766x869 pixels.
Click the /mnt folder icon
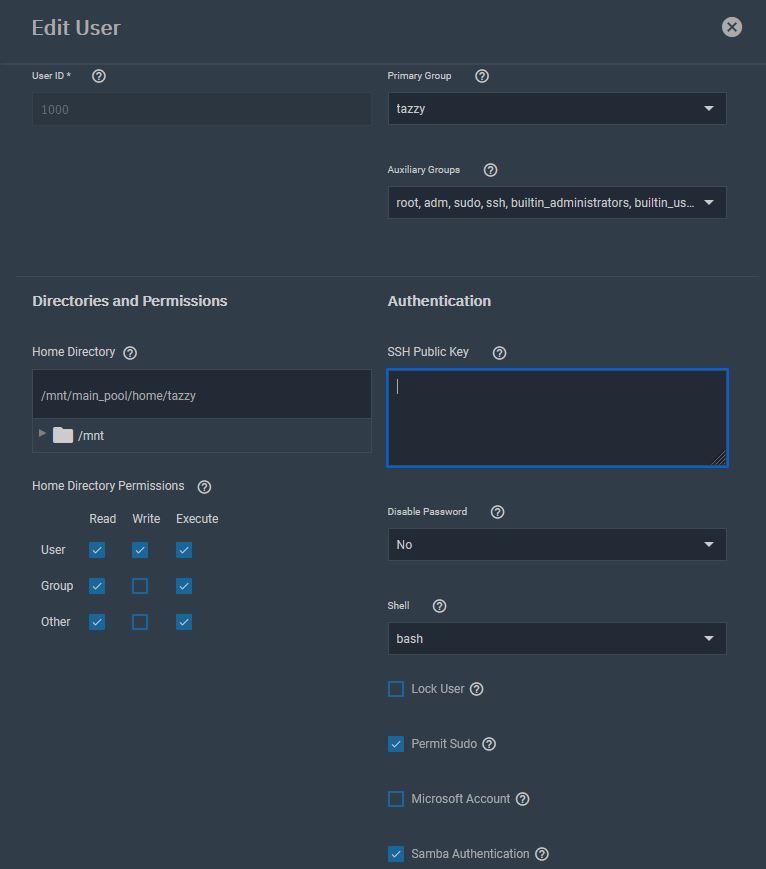pos(63,435)
